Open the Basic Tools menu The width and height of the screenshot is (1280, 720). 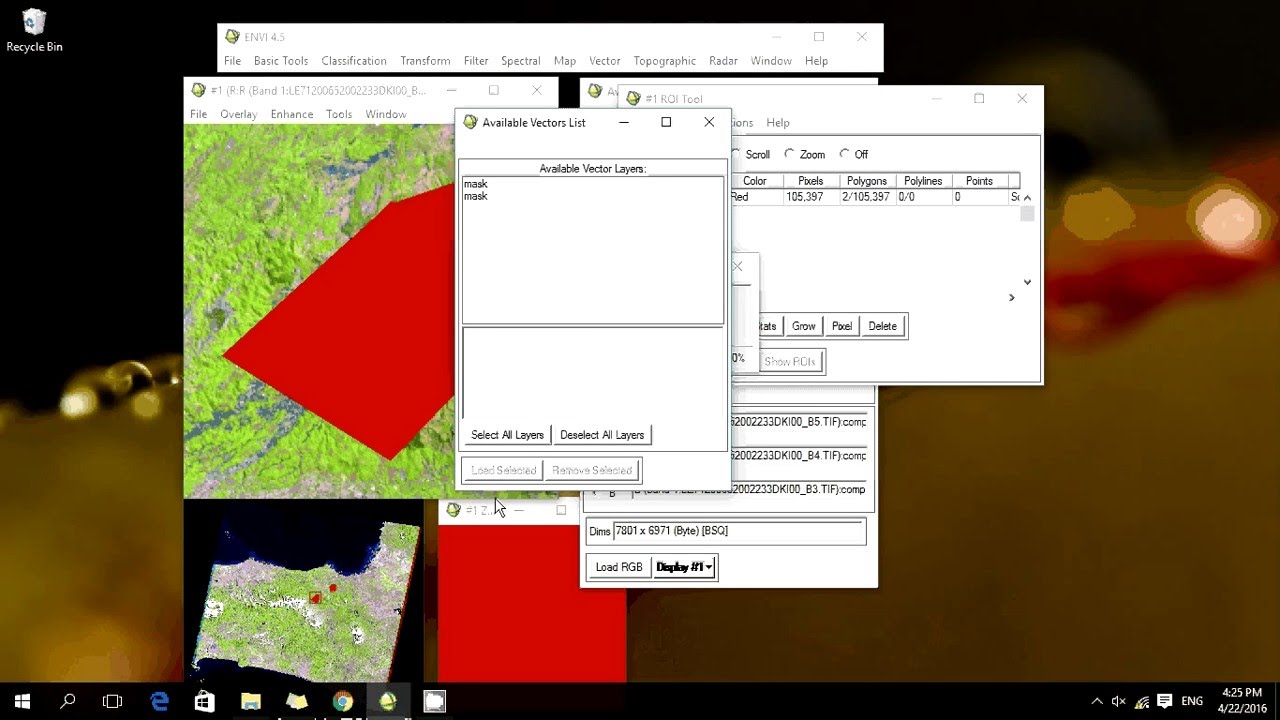pyautogui.click(x=281, y=61)
